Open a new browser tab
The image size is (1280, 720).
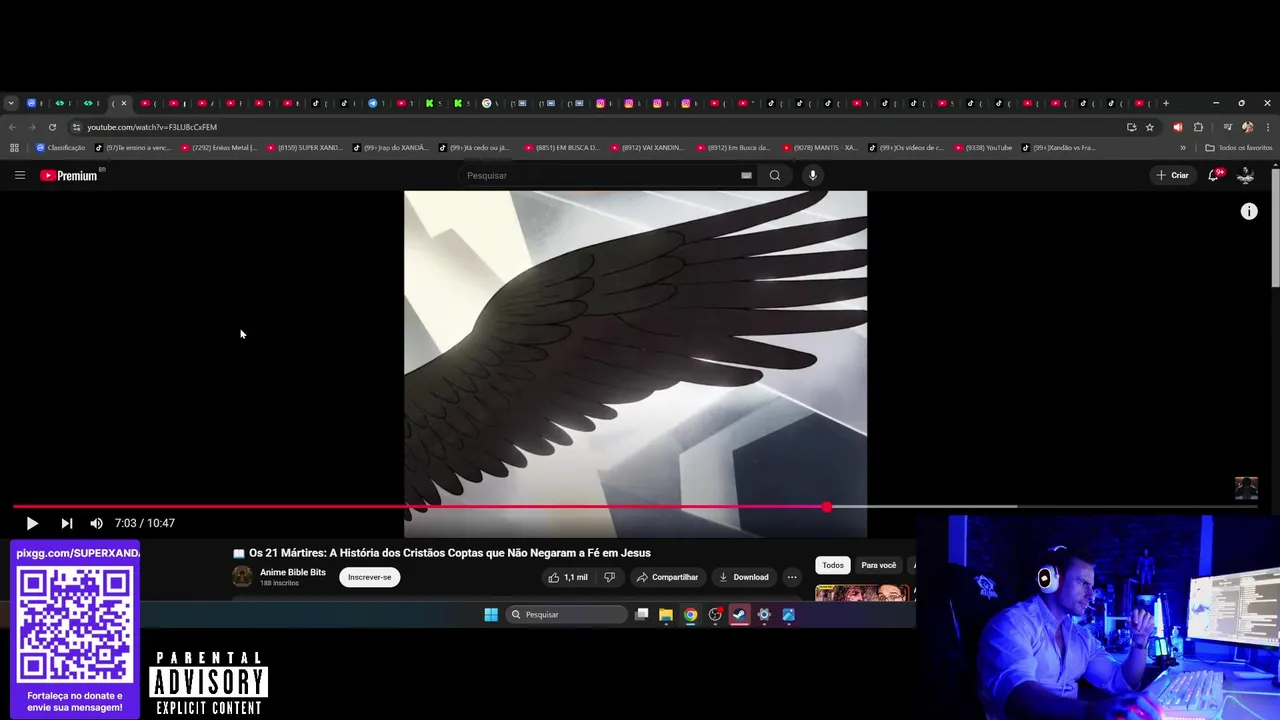pos(1165,103)
